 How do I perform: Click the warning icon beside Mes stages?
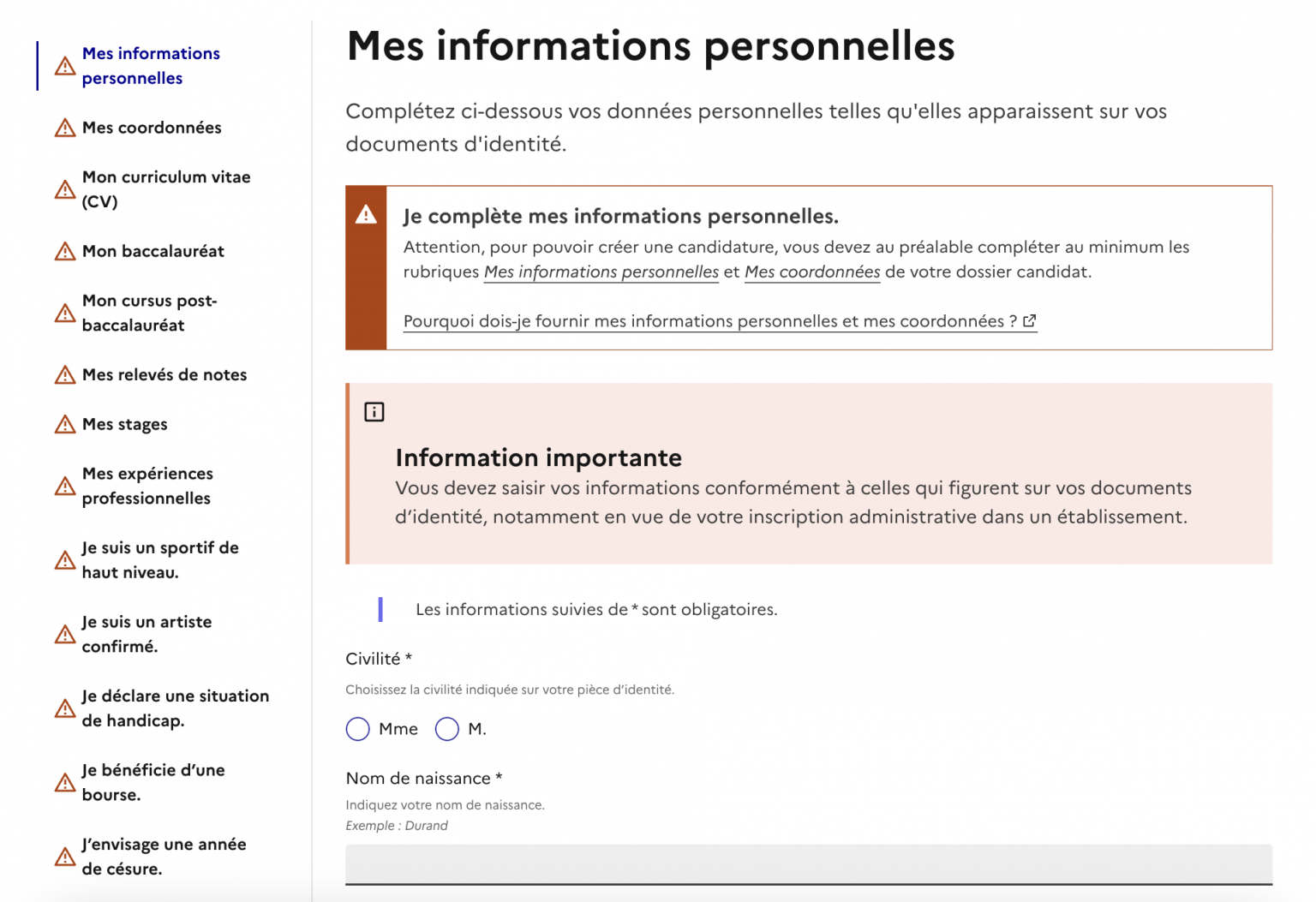[x=64, y=423]
